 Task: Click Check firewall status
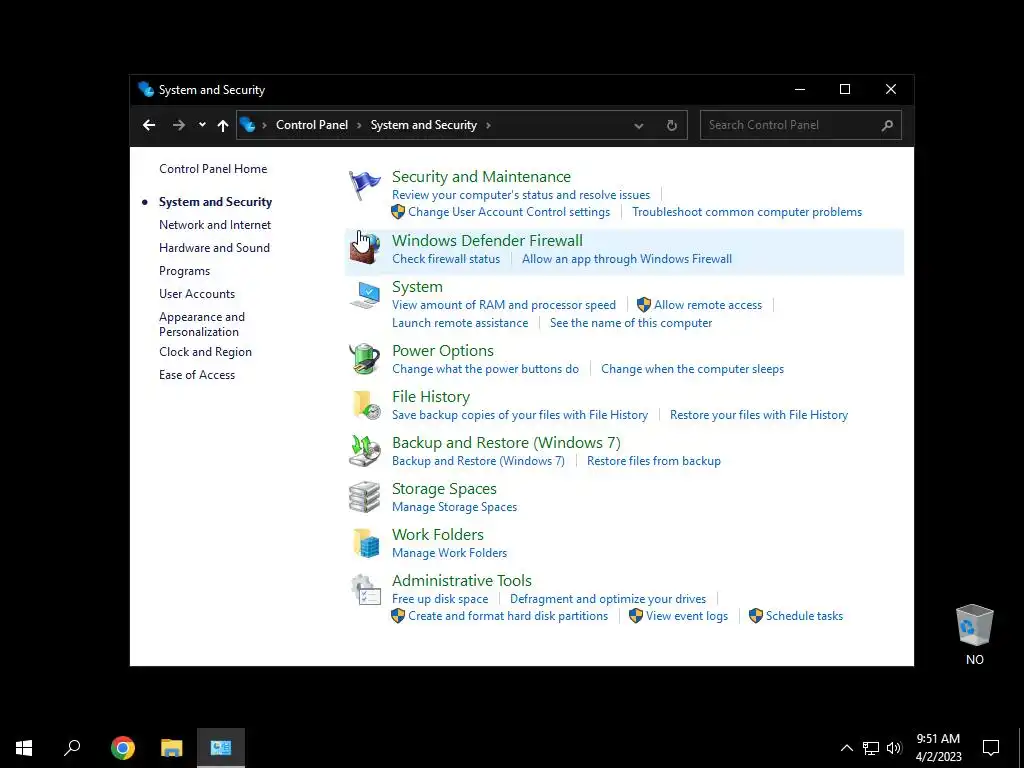click(446, 259)
